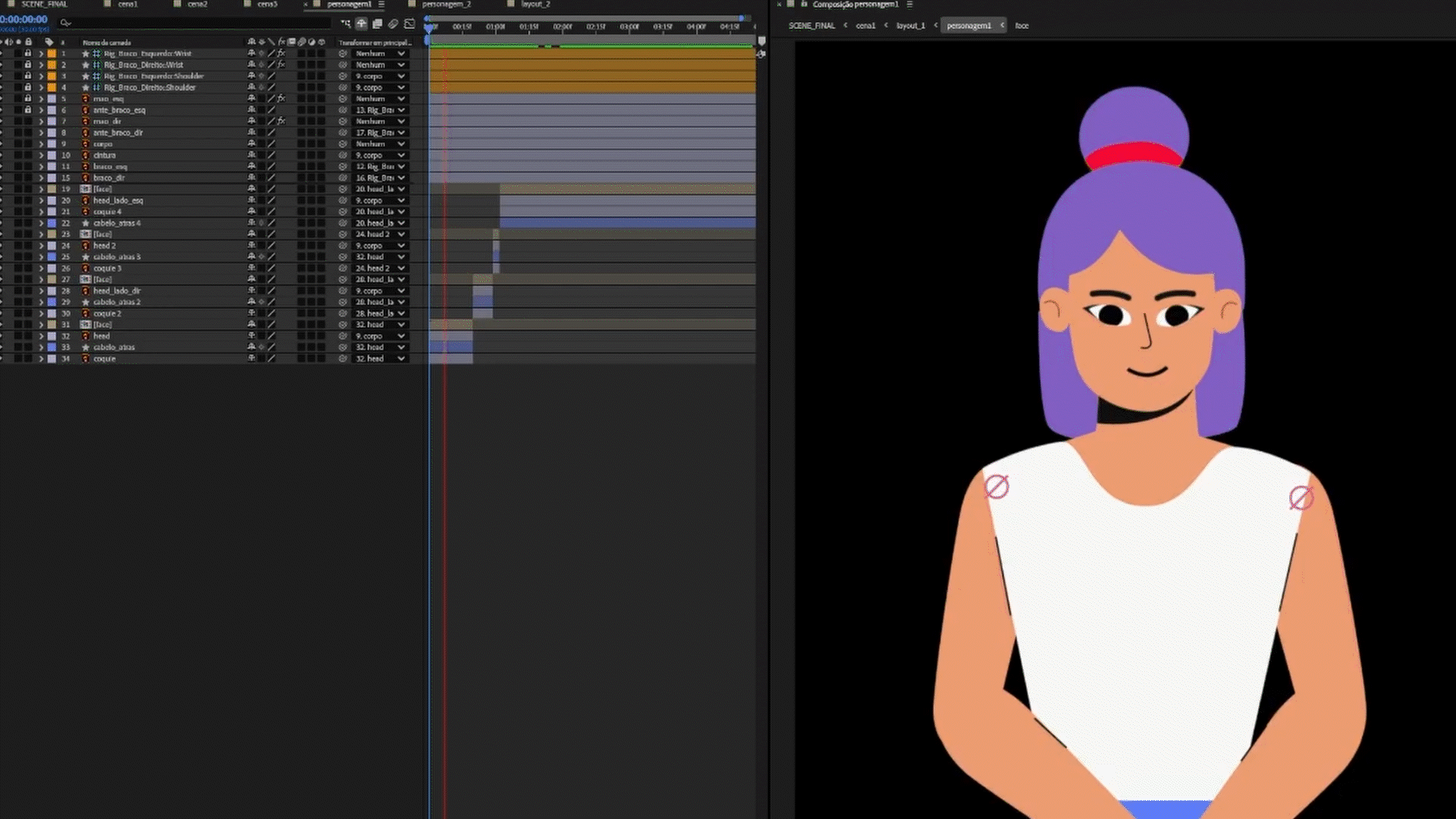The image size is (1456, 819).
Task: Toggle the Motion Blur enable icon
Action: pyautogui.click(x=393, y=24)
